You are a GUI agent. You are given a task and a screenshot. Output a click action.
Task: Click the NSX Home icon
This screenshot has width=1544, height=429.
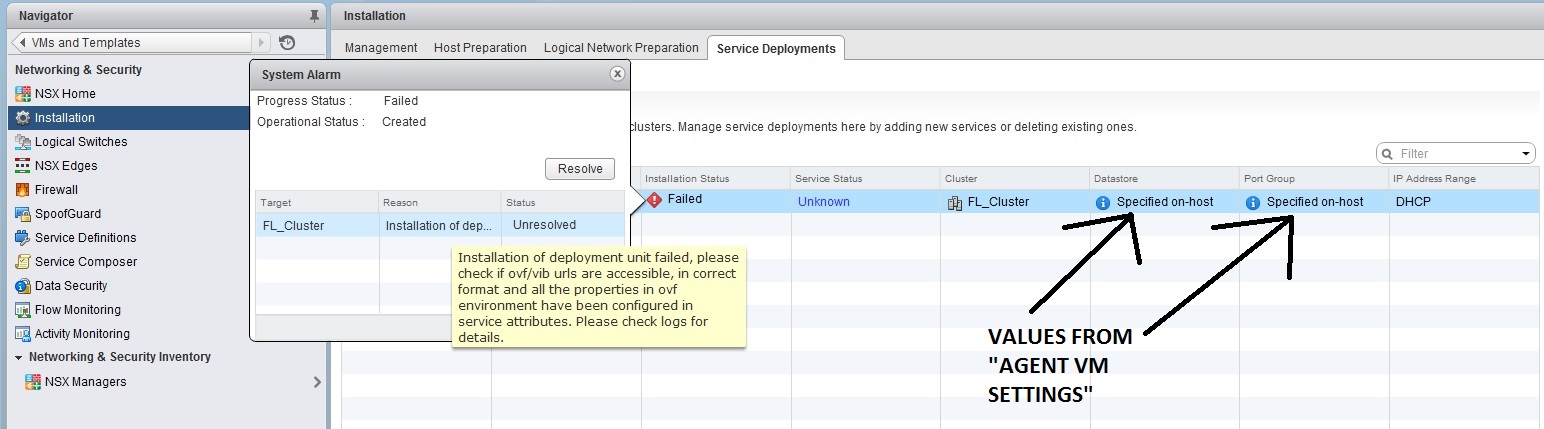(x=23, y=94)
